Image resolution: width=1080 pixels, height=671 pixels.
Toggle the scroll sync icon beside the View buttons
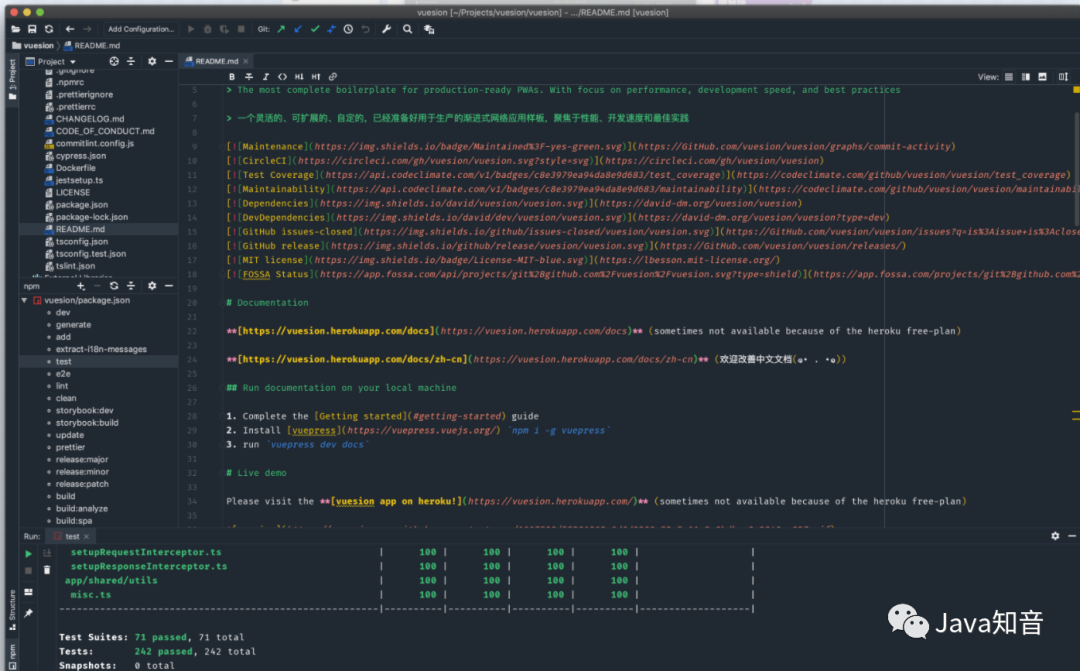pos(1063,76)
